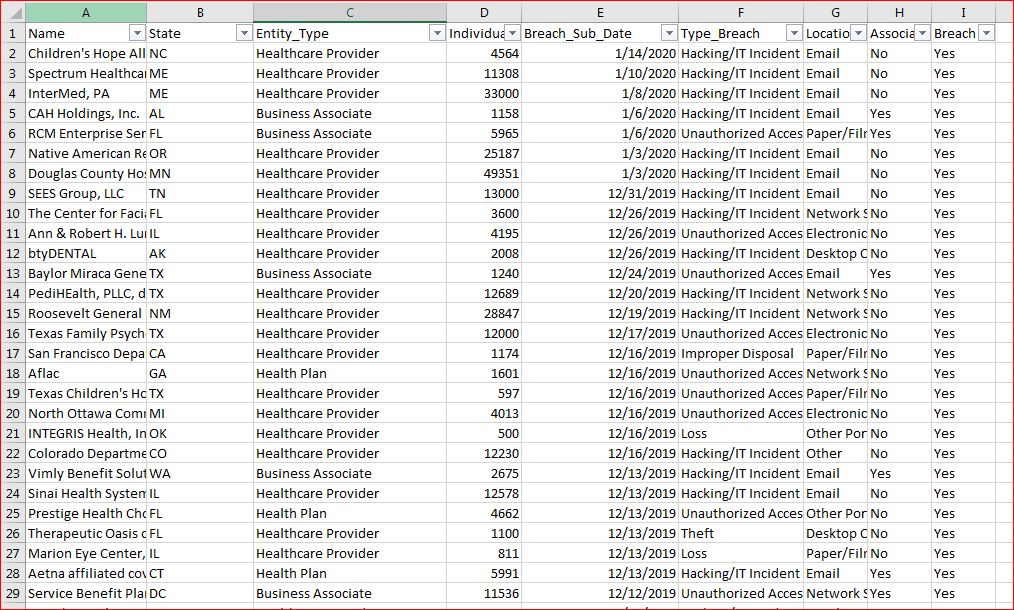Open the Associa column filter dropdown
The height and width of the screenshot is (610, 1014).
coord(922,33)
